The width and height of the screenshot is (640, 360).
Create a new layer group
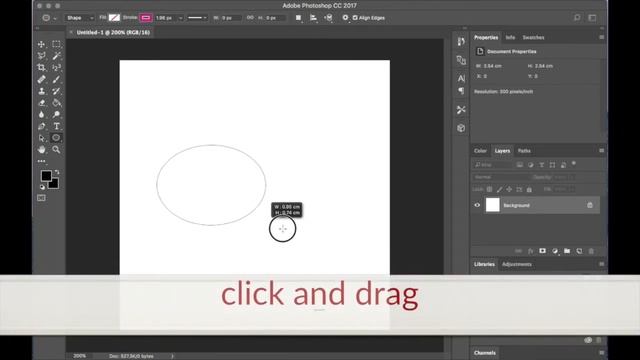567,251
